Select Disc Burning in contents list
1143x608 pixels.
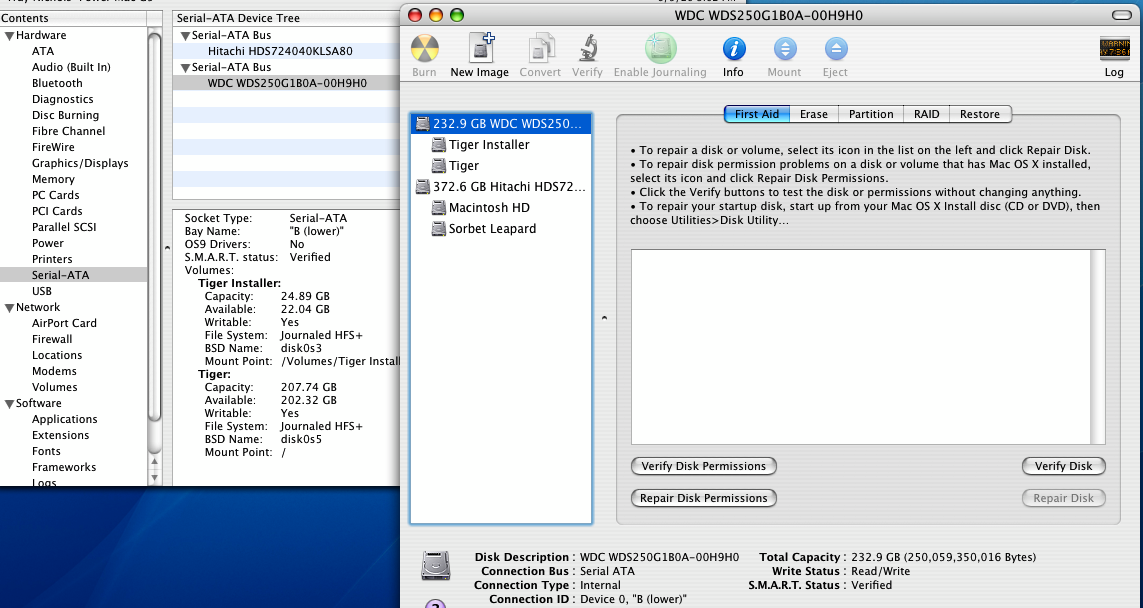pyautogui.click(x=66, y=115)
